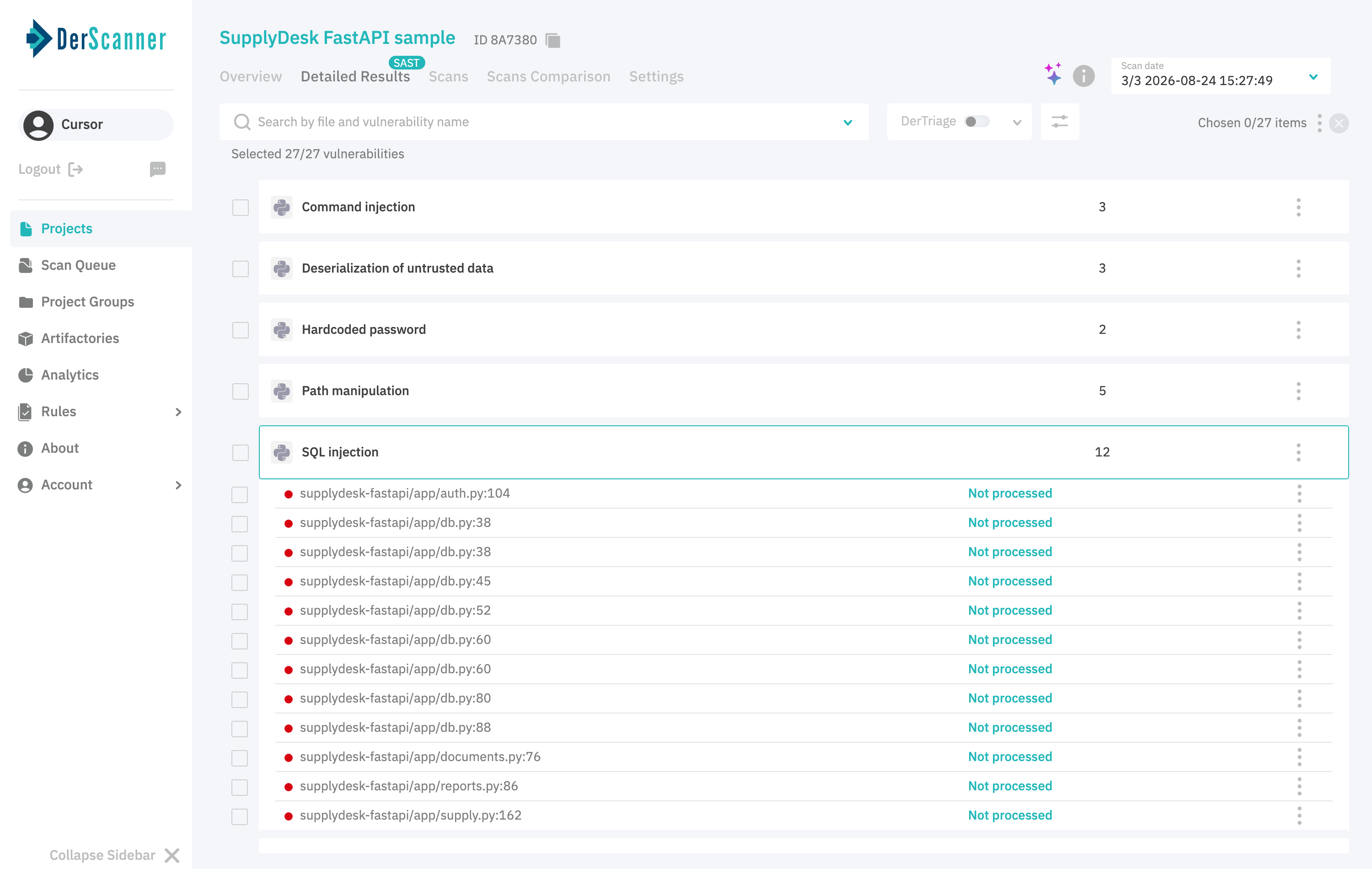
Task: Focus the file and vulnerability search field
Action: [x=544, y=122]
